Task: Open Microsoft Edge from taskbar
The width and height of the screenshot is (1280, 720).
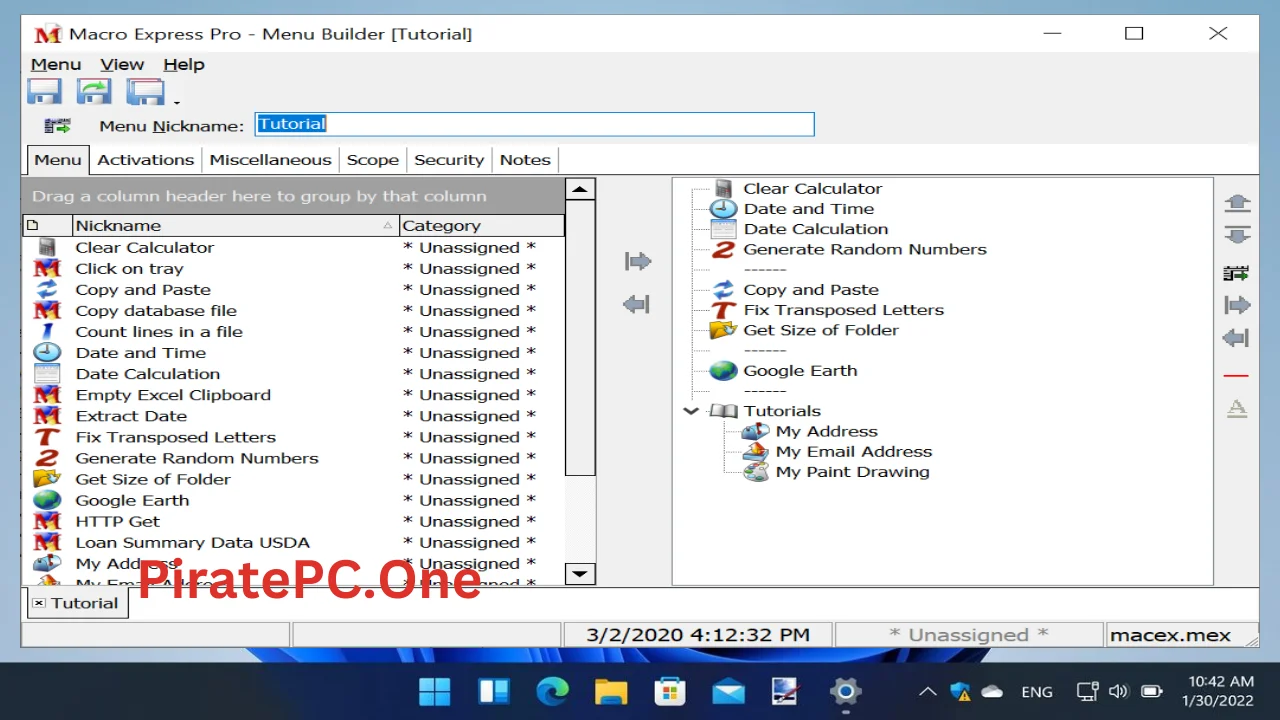Action: [552, 691]
